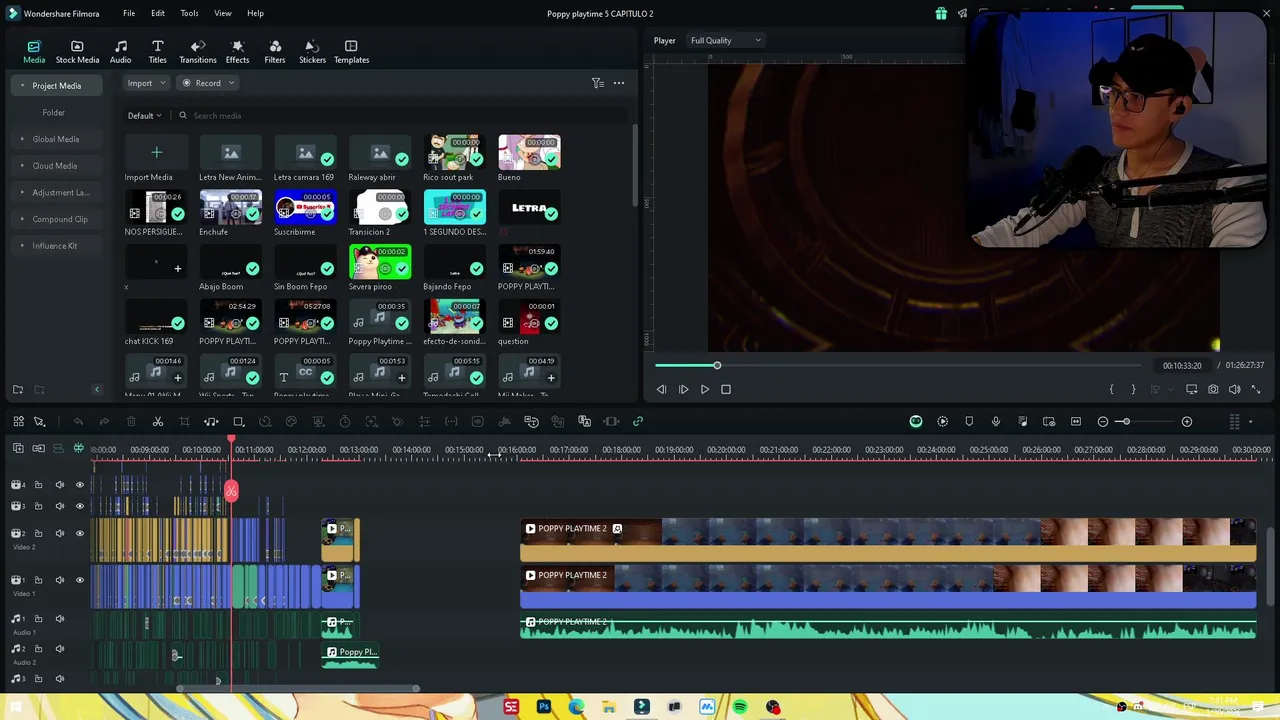Click the Import dropdown button
Viewport: 1280px width, 720px height.
145,83
